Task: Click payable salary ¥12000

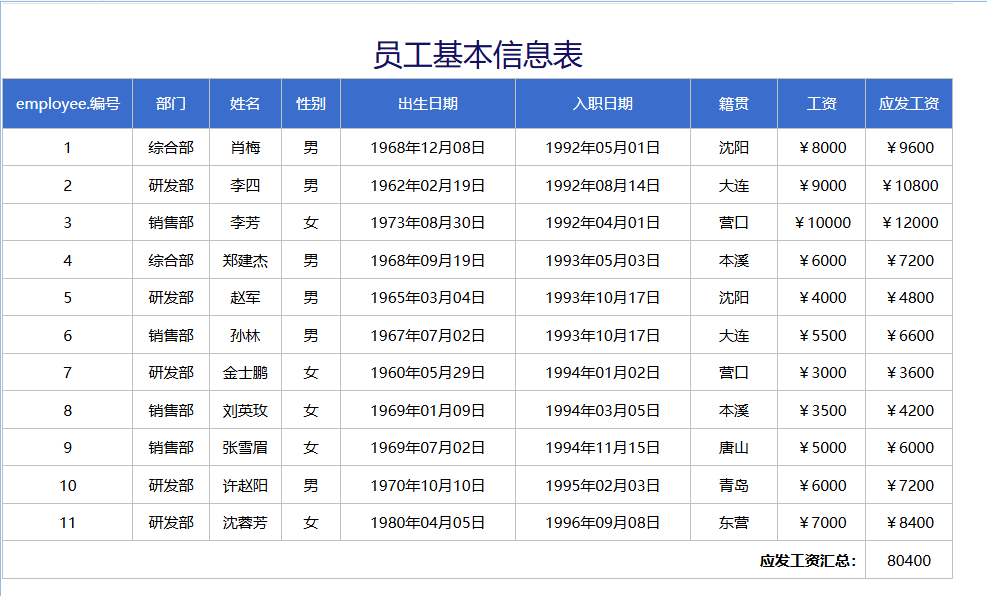Action: click(x=909, y=223)
